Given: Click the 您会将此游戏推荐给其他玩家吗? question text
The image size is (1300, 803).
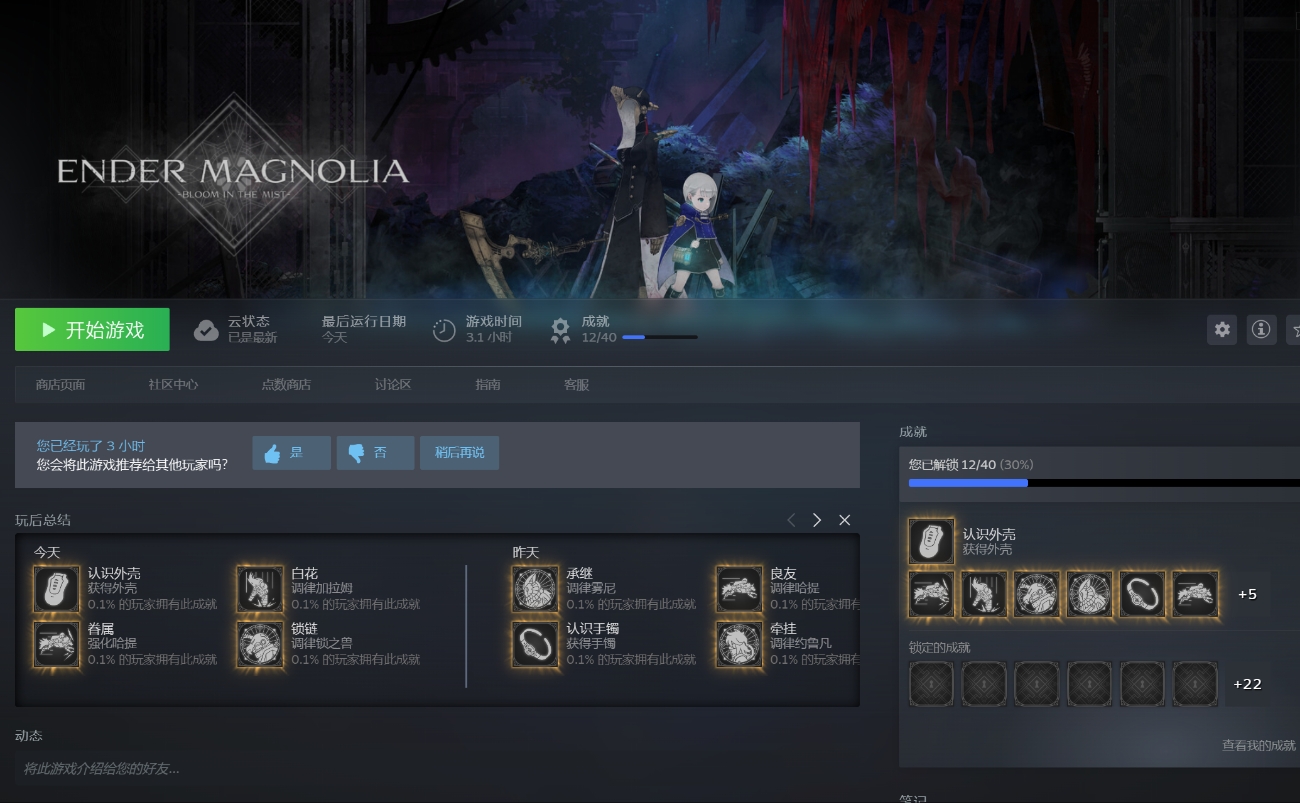Looking at the screenshot, I should click(132, 464).
